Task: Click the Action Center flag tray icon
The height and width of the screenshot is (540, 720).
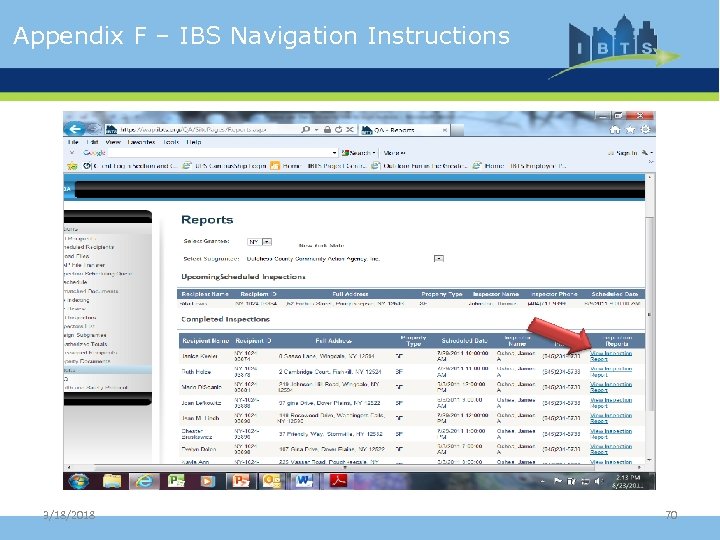Action: (558, 481)
